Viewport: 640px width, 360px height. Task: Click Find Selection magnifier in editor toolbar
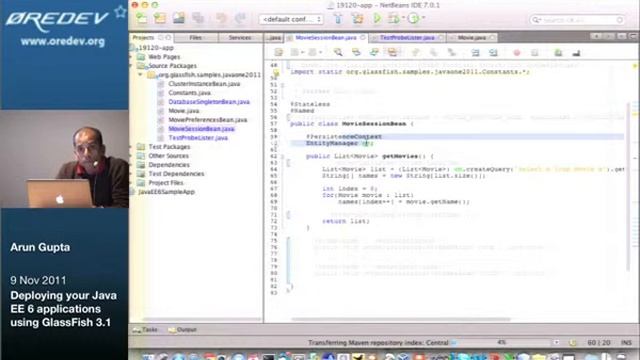point(338,52)
